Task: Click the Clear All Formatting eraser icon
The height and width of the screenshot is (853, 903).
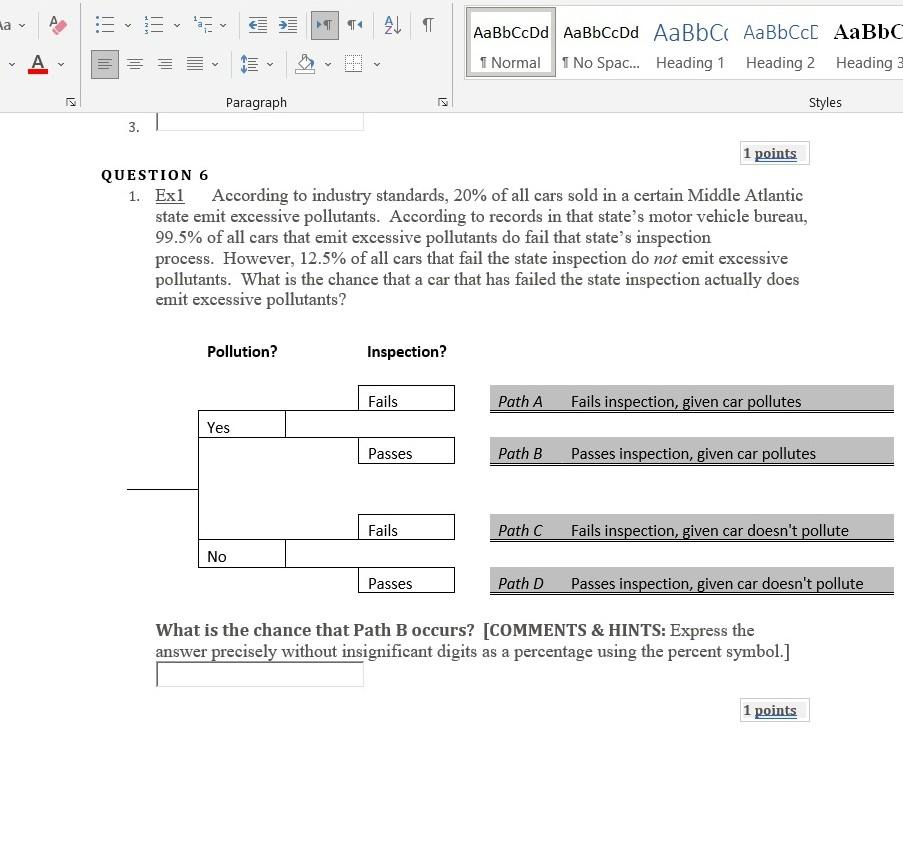Action: click(58, 25)
